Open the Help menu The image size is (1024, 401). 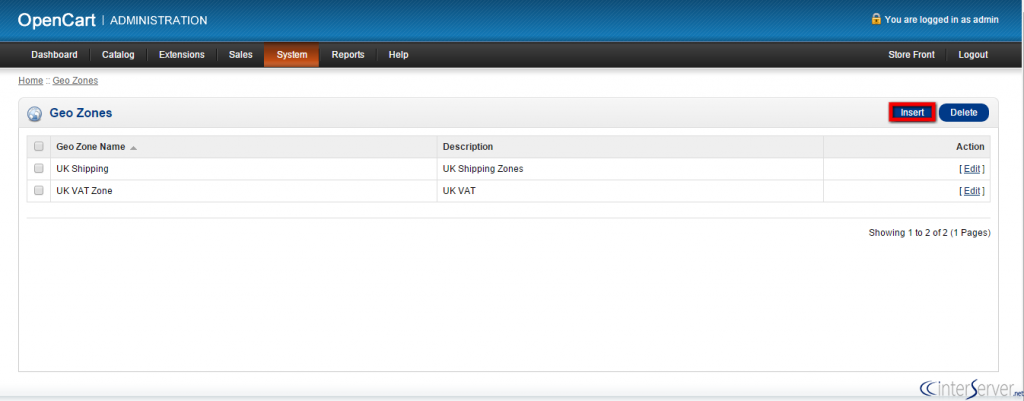(398, 55)
